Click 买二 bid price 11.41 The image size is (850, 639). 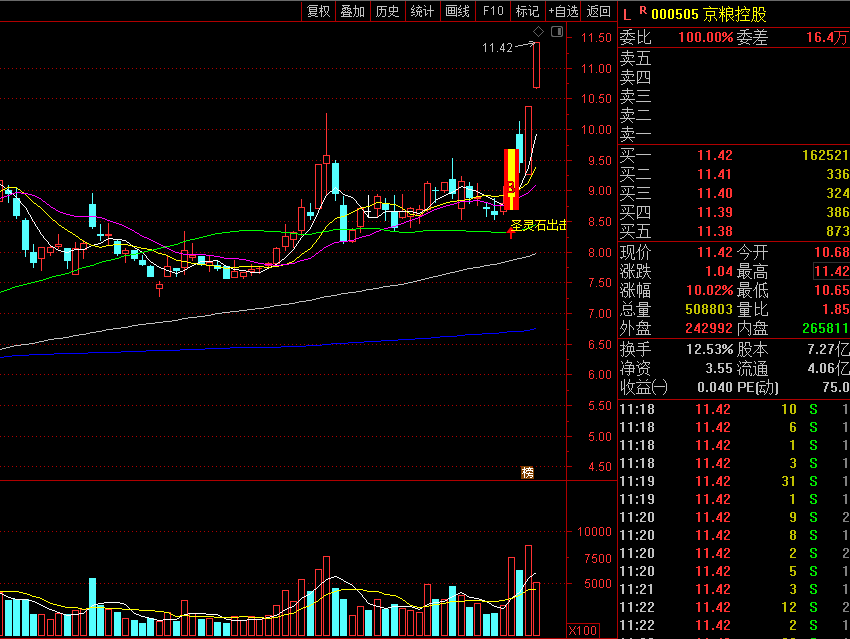tap(714, 175)
